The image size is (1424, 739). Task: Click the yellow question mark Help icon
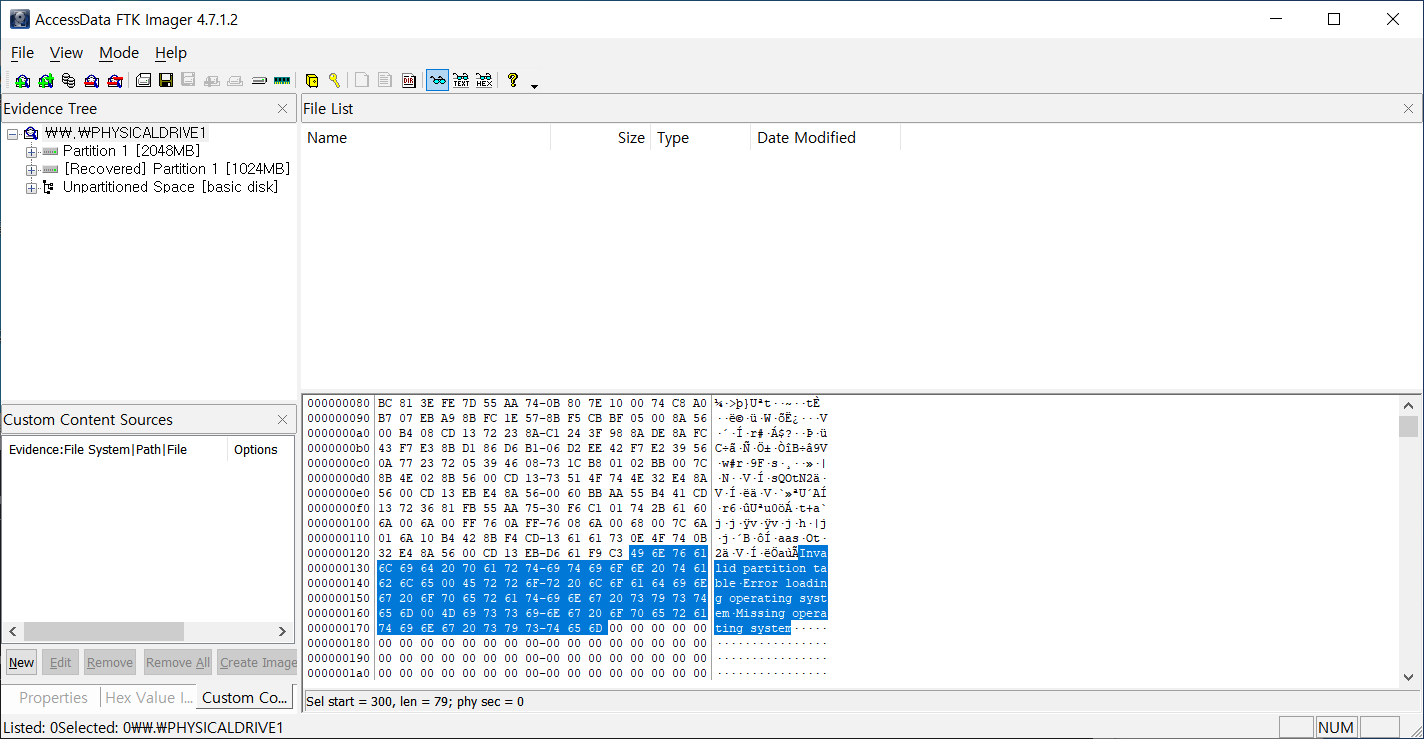[513, 81]
